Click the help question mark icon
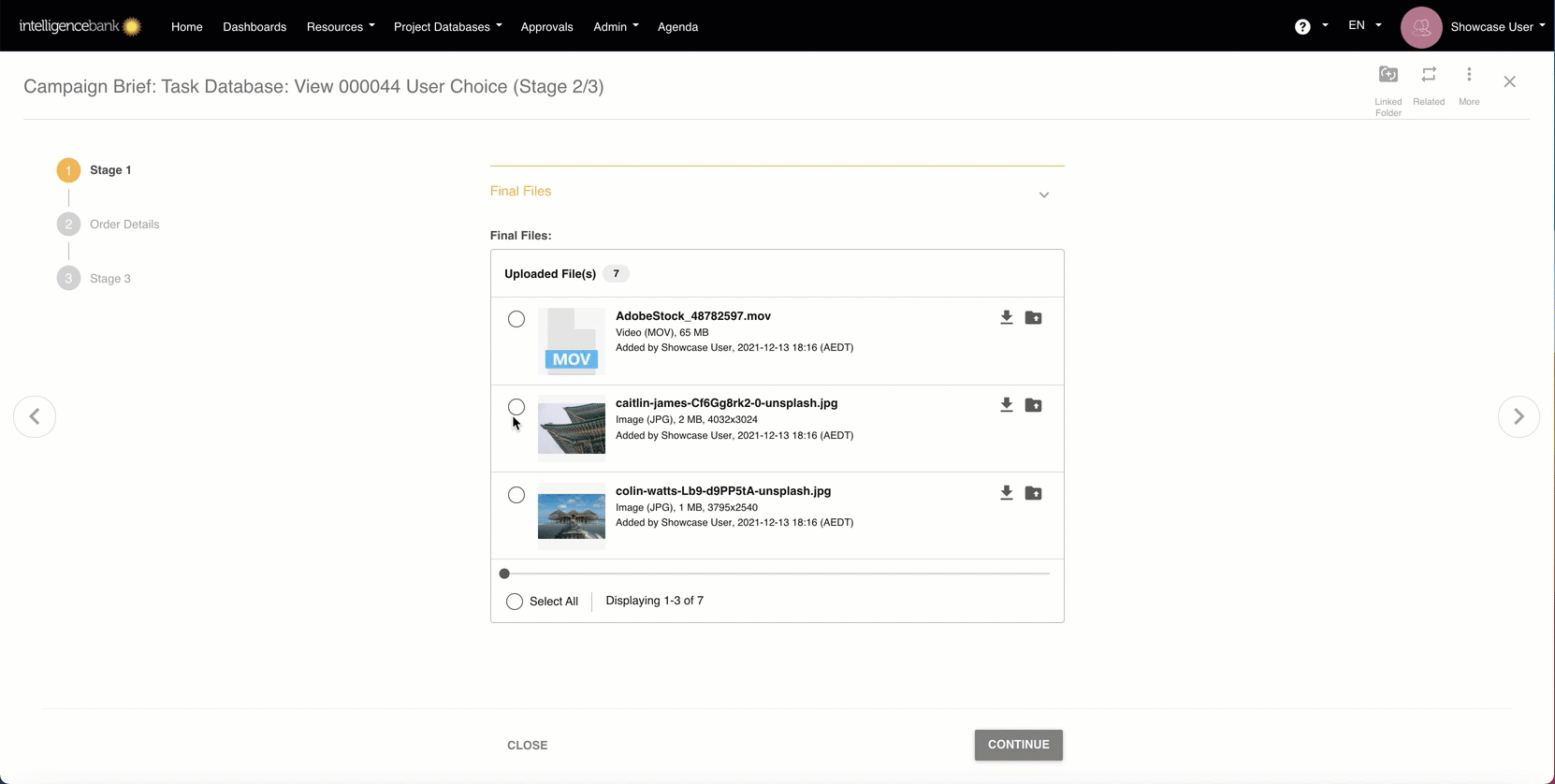 [x=1301, y=27]
